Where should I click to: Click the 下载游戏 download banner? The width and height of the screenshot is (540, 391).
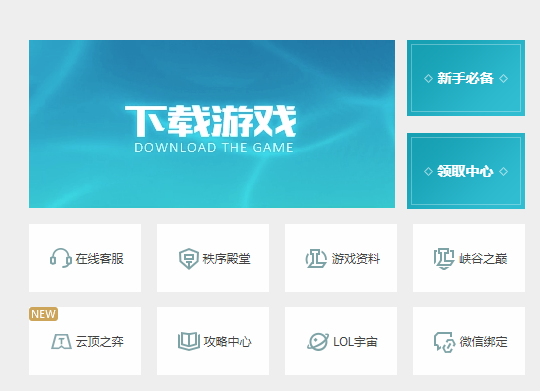(212, 124)
